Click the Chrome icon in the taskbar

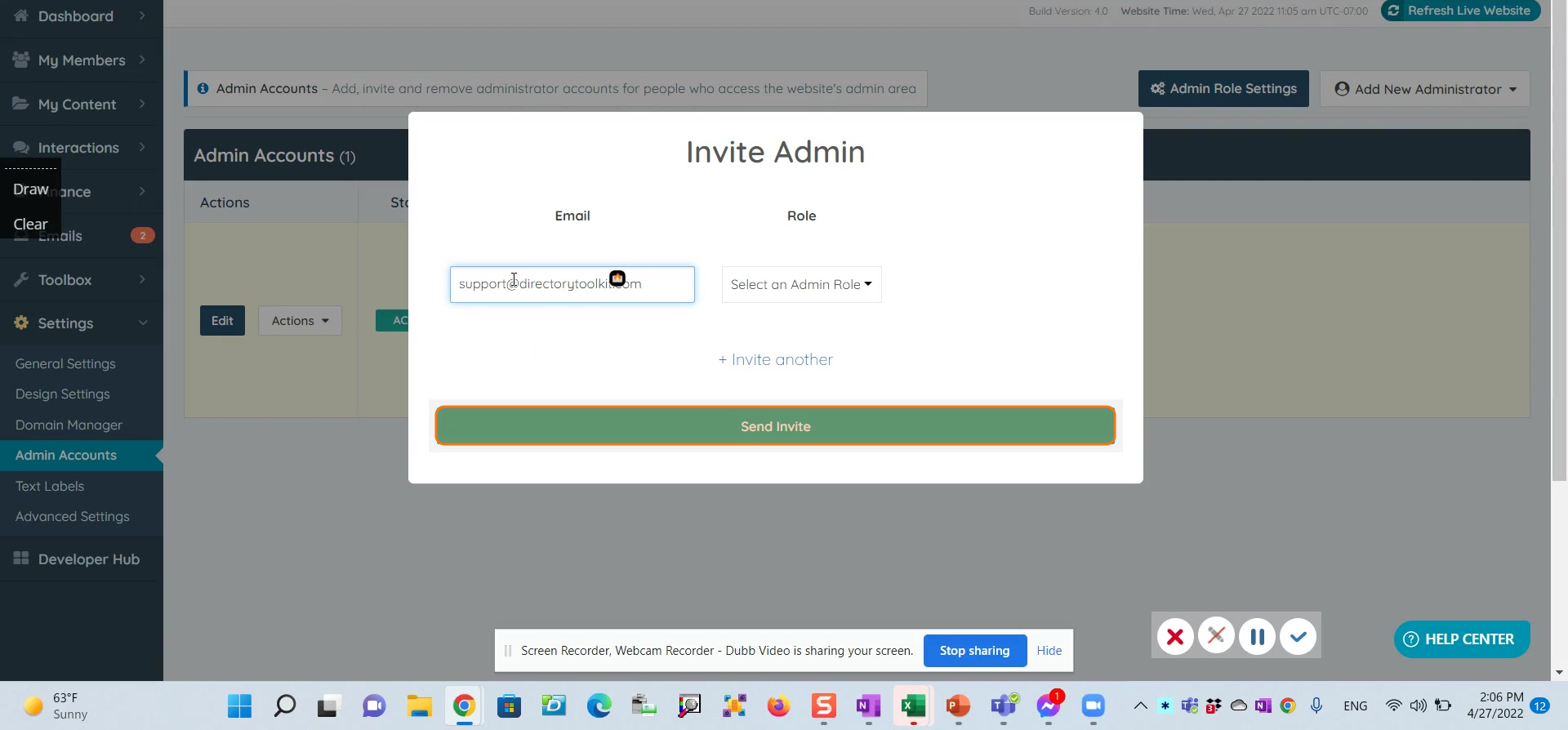(464, 706)
